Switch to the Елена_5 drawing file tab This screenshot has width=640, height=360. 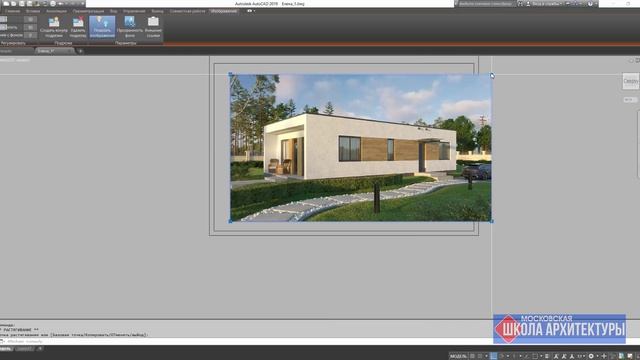(x=54, y=51)
